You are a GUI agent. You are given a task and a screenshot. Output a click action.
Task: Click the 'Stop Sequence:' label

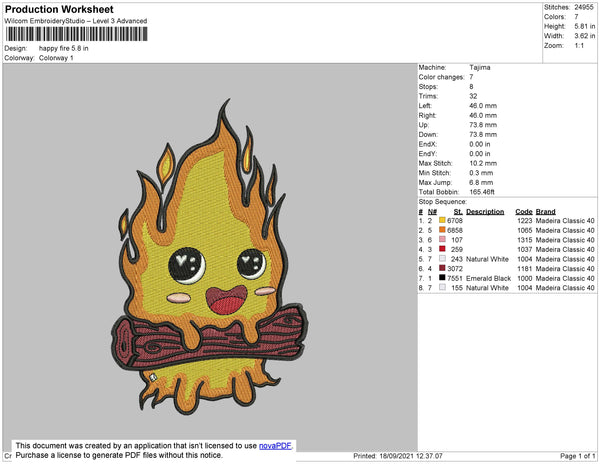tap(443, 202)
